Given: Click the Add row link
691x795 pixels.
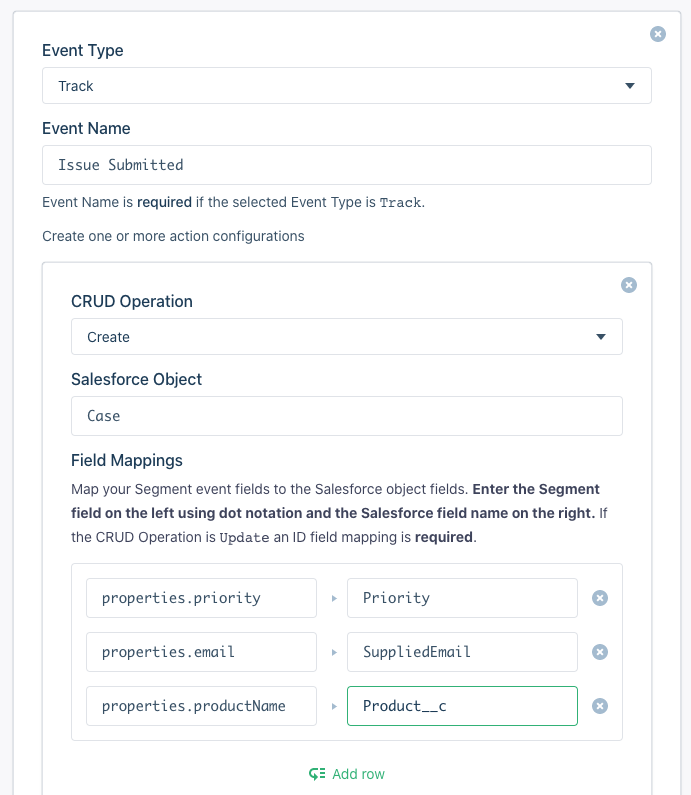Looking at the screenshot, I should (358, 774).
